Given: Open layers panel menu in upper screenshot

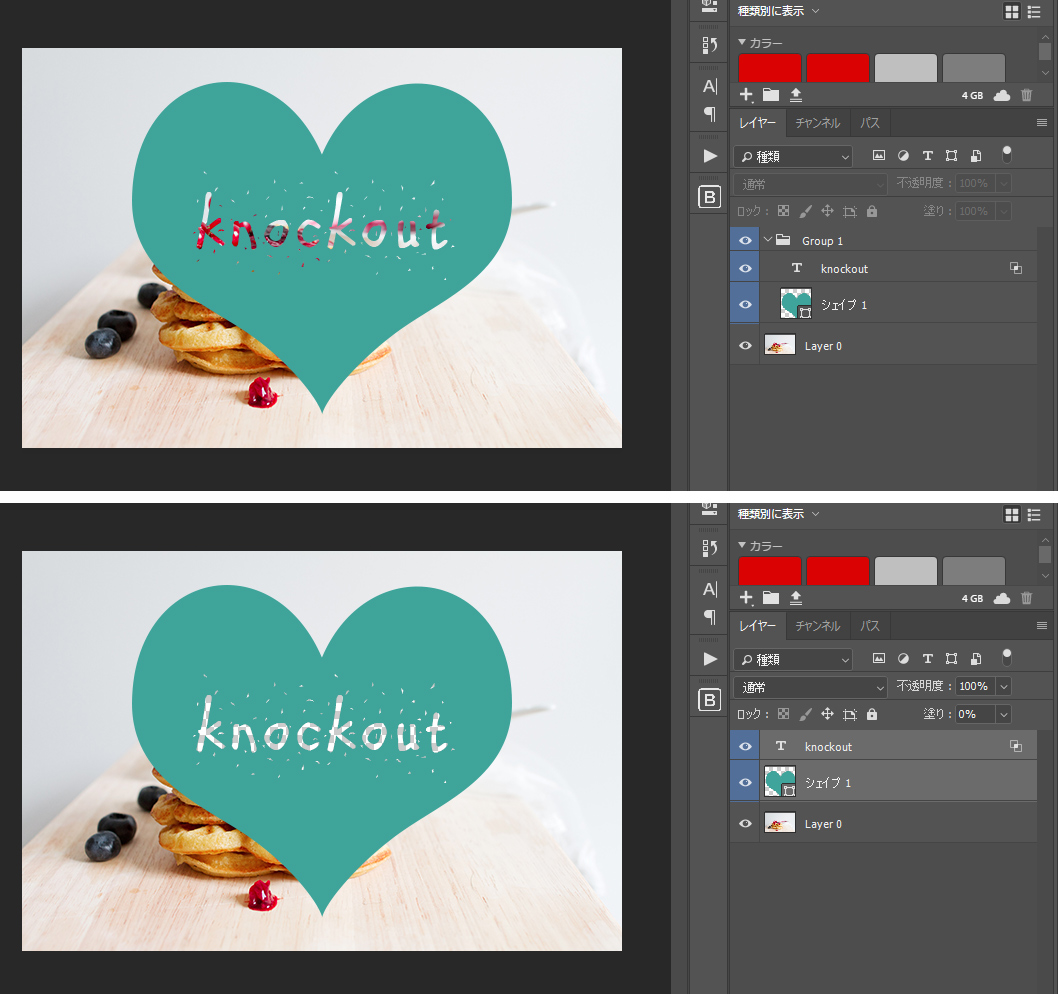Looking at the screenshot, I should (1042, 123).
